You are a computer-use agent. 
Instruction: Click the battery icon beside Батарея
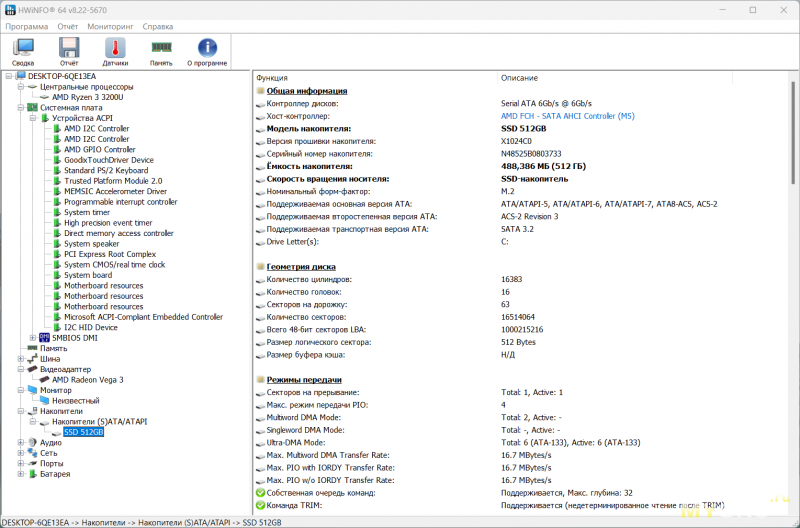(x=33, y=474)
